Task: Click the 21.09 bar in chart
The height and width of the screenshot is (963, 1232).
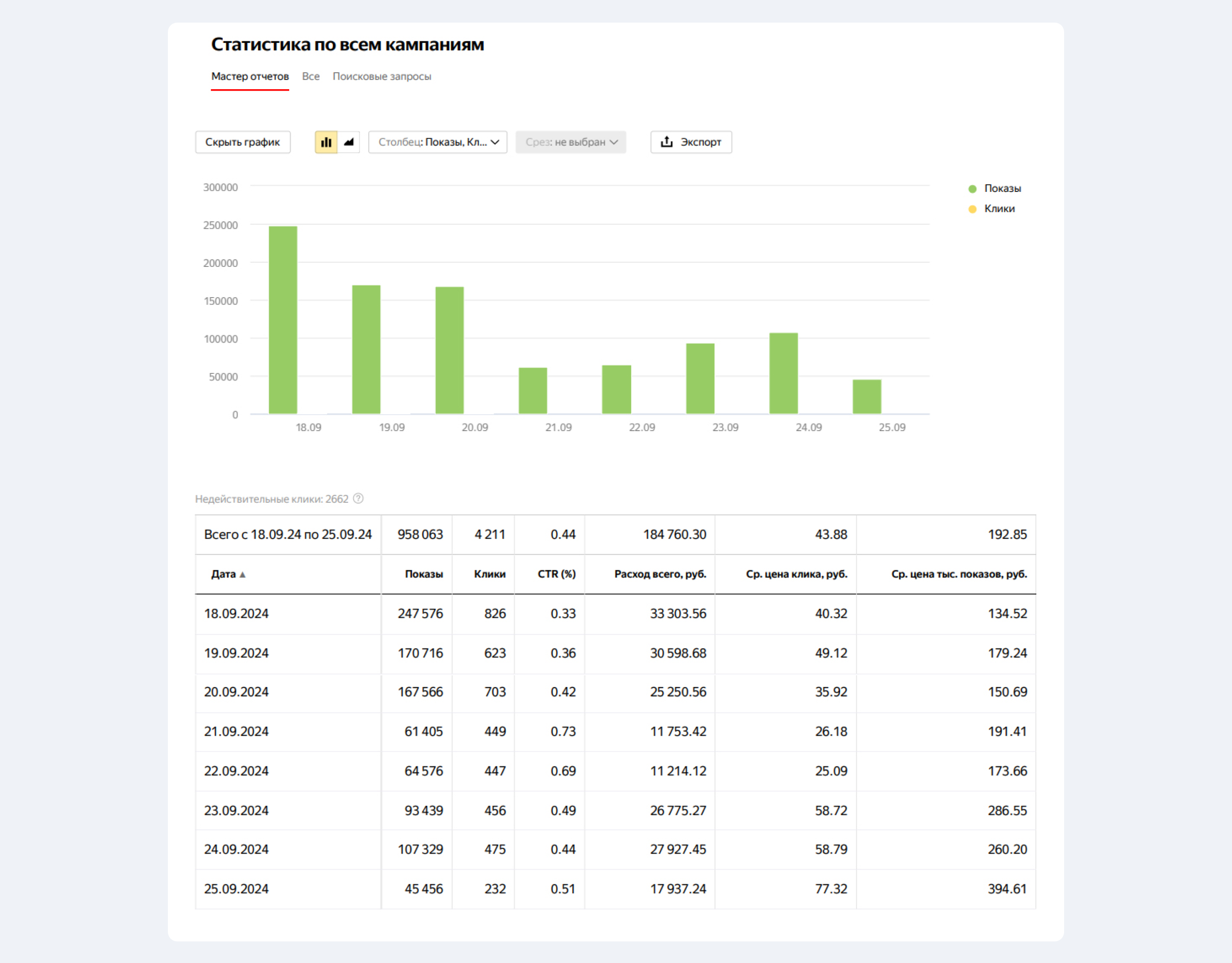Action: (x=533, y=391)
